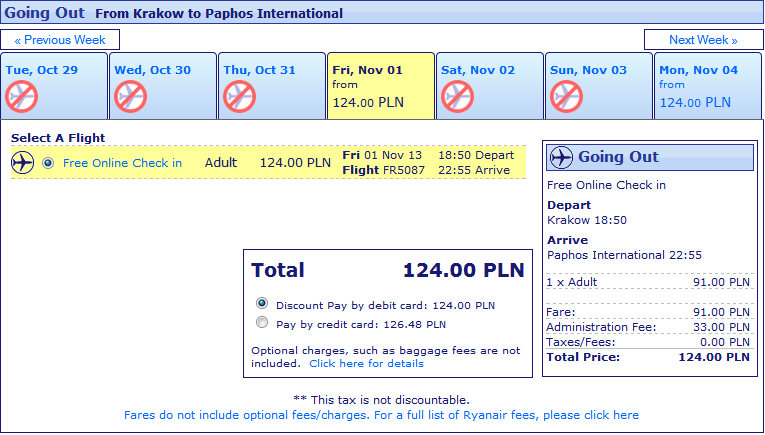Click the Going Out page heading
Viewport: 765px width, 435px height.
[44, 13]
